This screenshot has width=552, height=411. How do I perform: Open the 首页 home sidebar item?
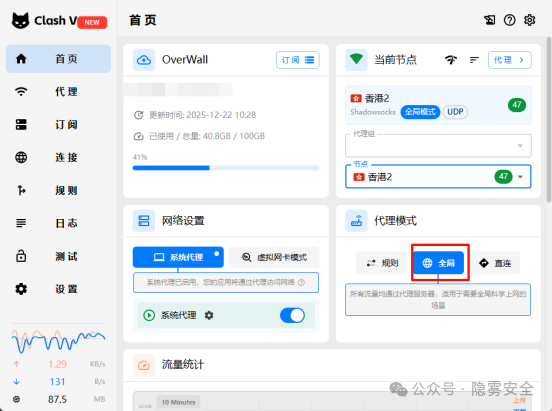58,59
